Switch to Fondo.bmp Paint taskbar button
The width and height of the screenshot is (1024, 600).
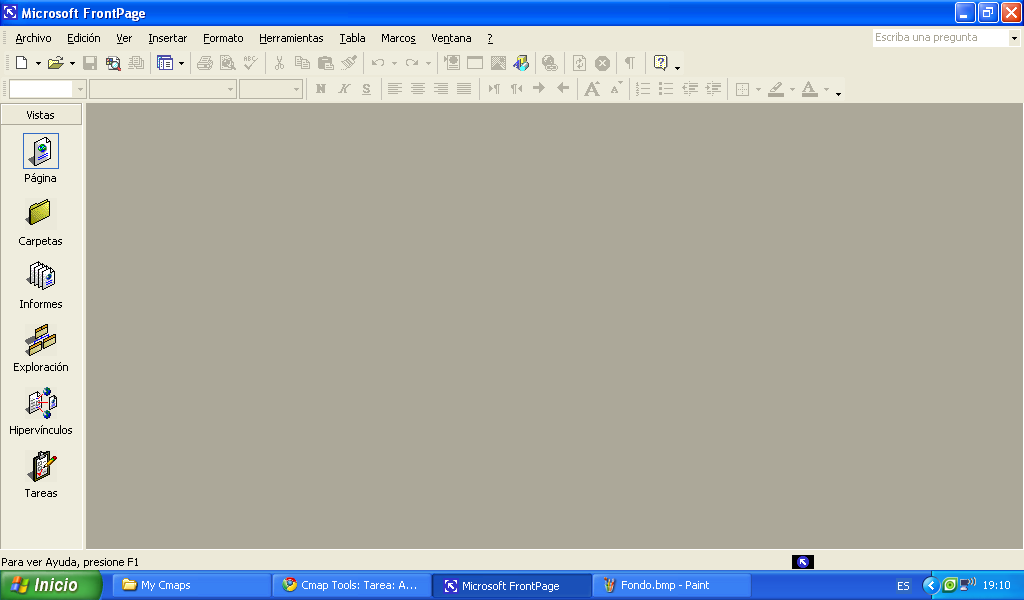[x=672, y=585]
